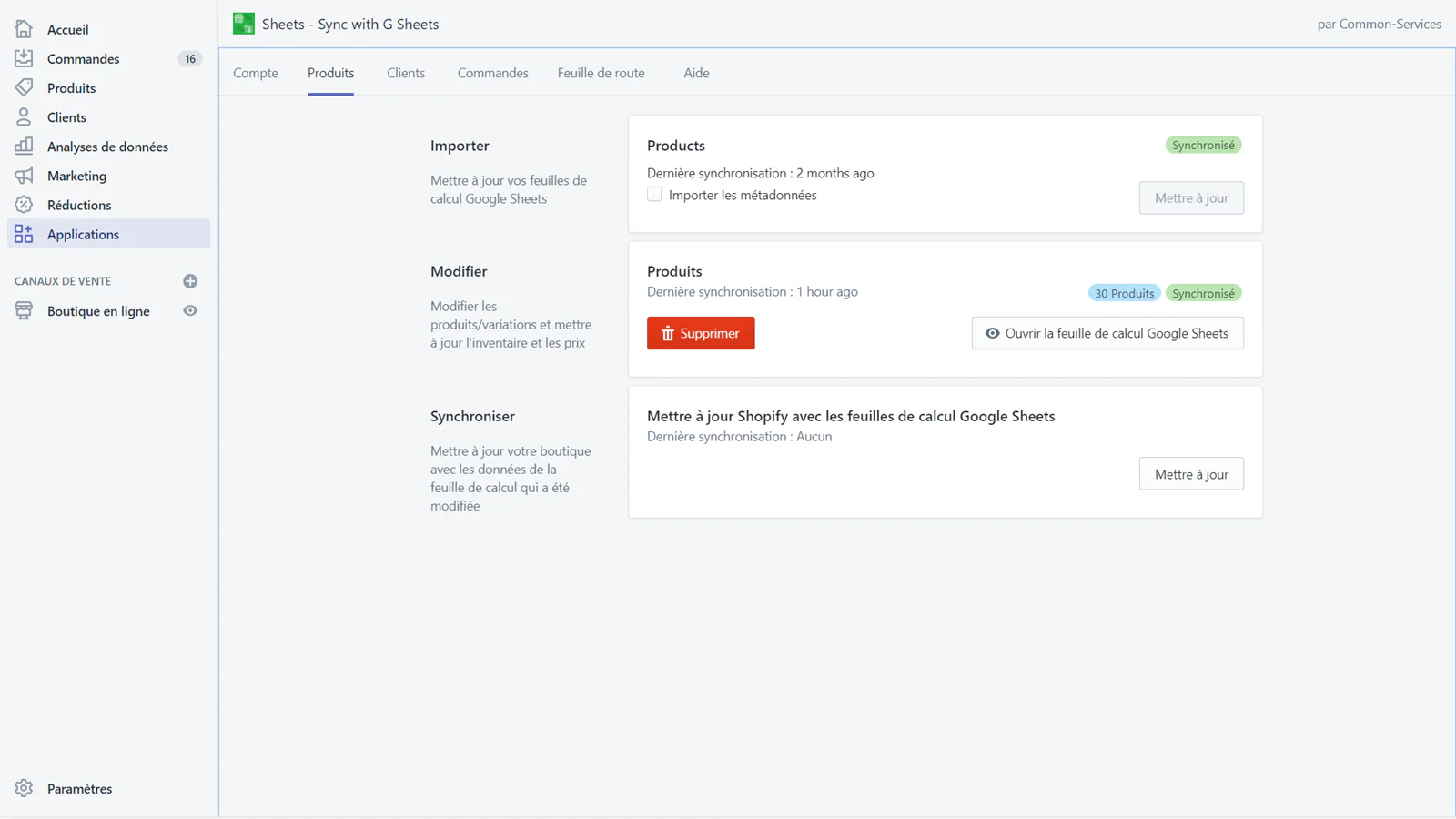Click the trash icon on Supprimer button
The image size is (1456, 819).
click(668, 333)
